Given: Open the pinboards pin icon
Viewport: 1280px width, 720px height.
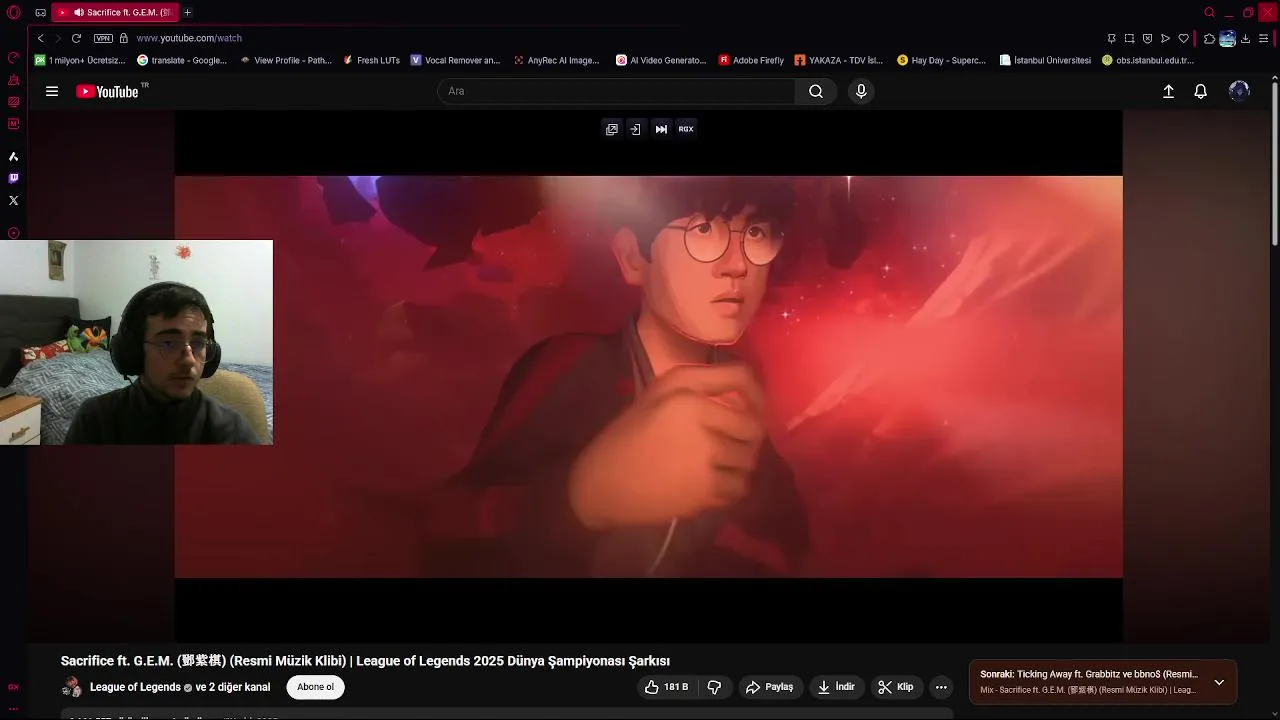Looking at the screenshot, I should (x=1112, y=38).
